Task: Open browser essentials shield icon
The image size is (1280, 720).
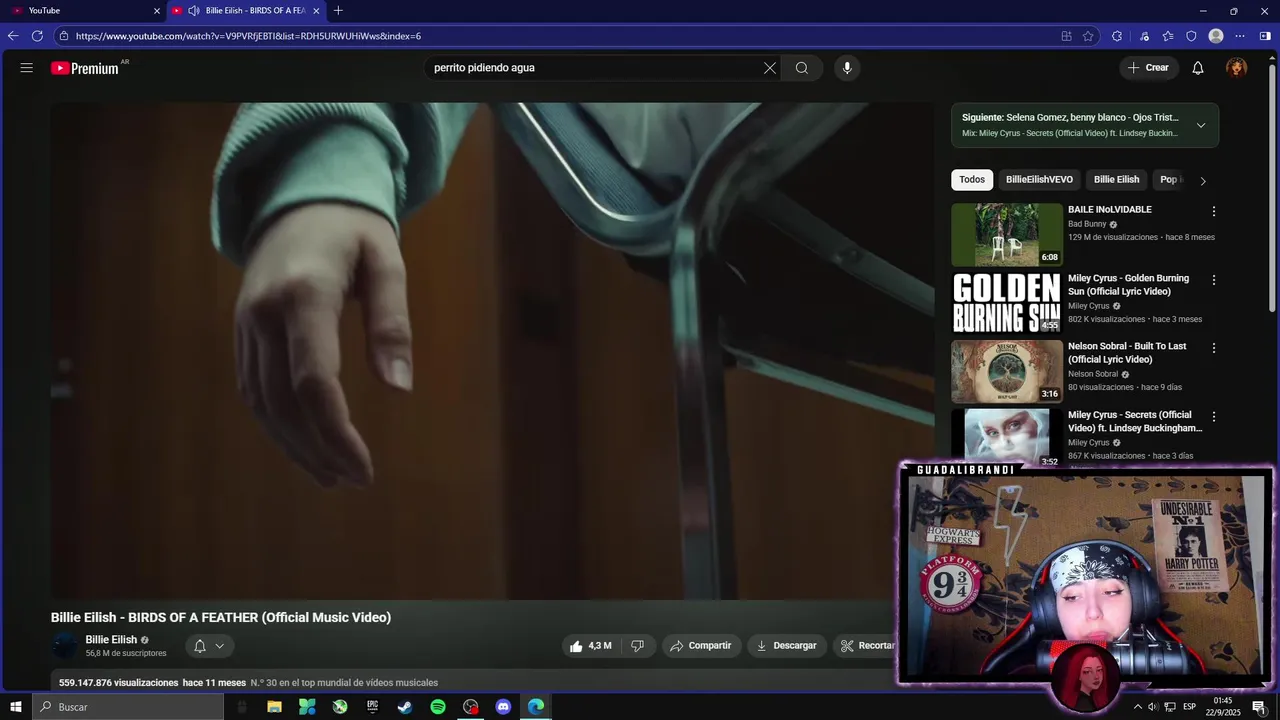Action: pos(1191,36)
